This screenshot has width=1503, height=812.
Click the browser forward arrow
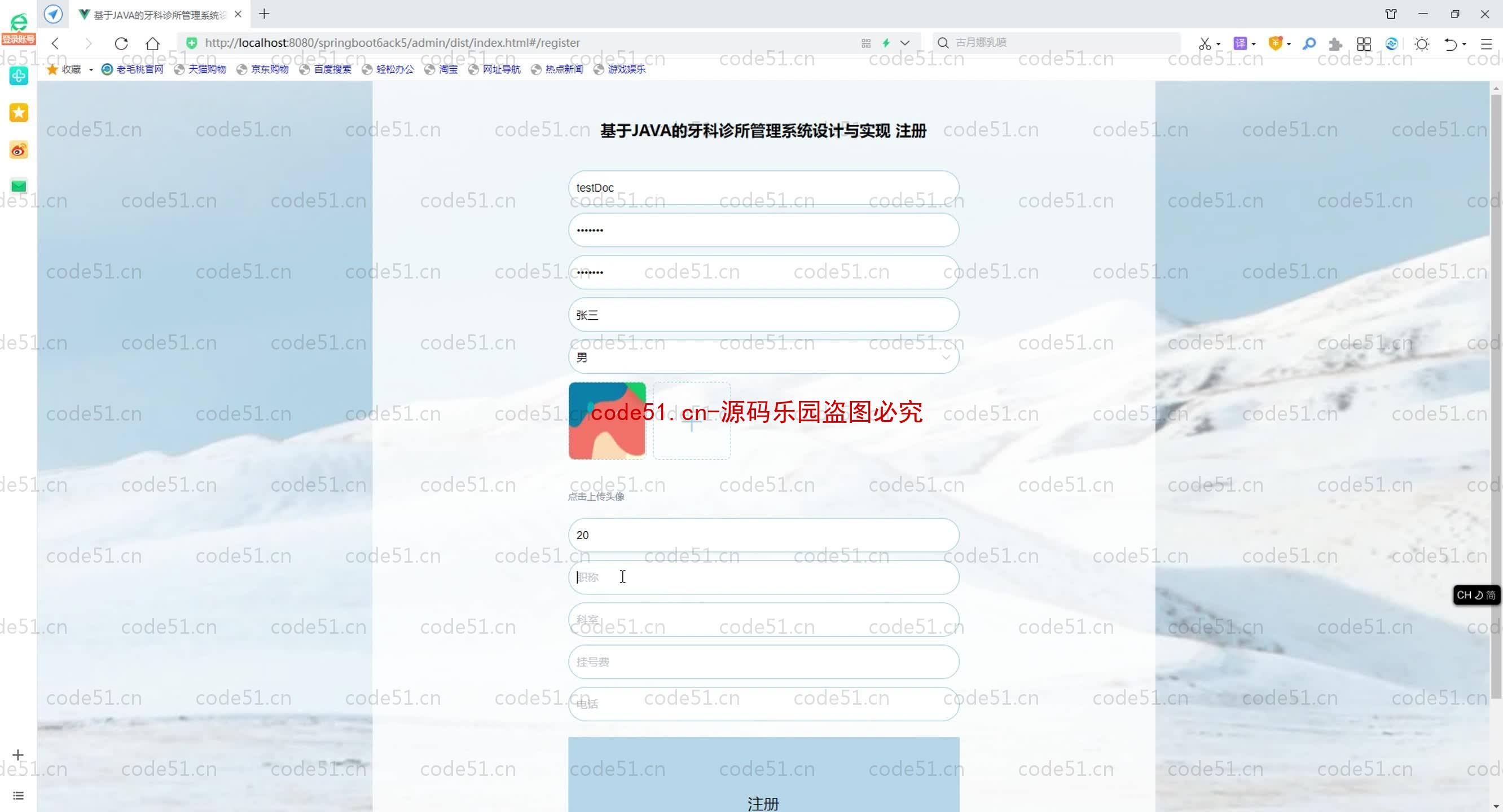pyautogui.click(x=88, y=43)
